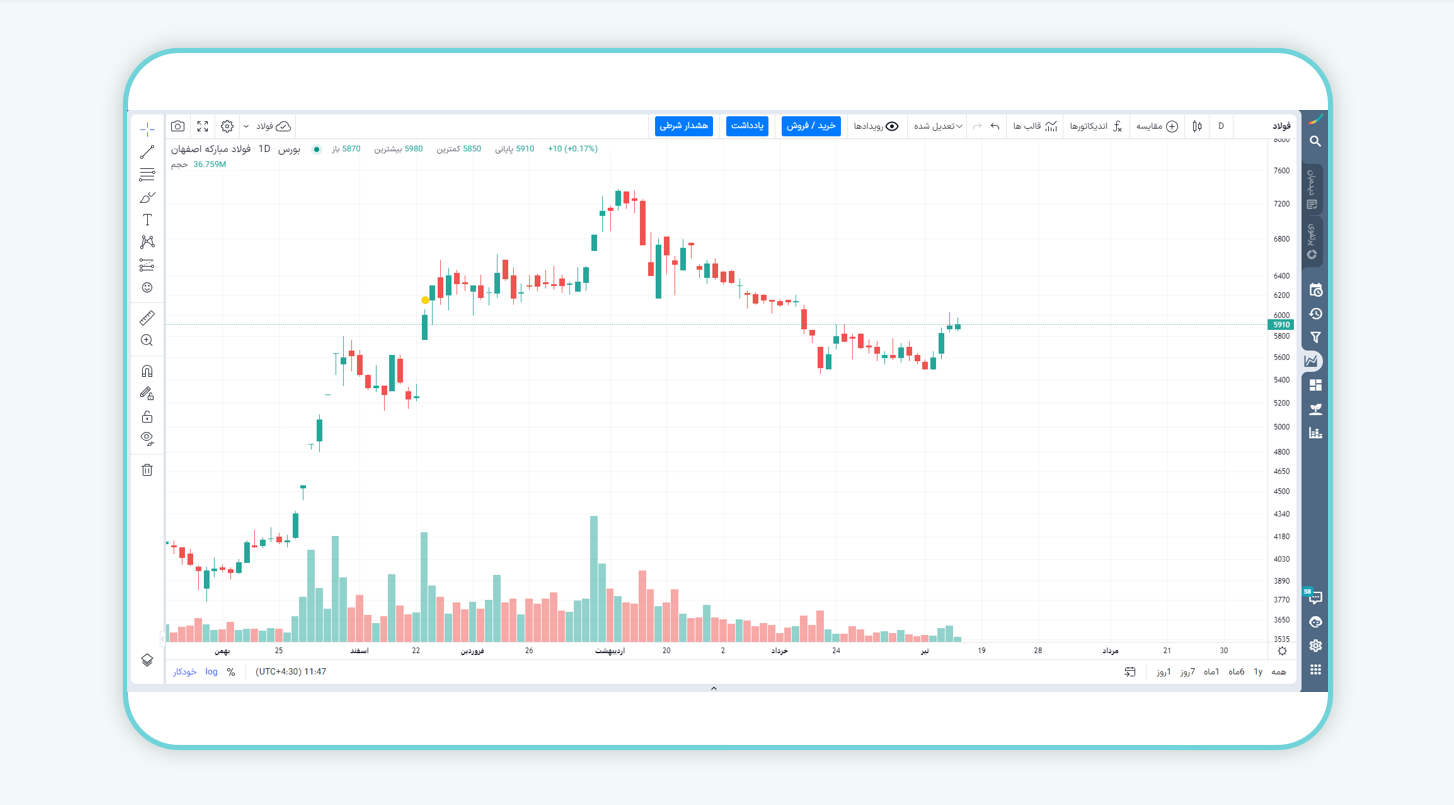Open the تعدیل شده dropdown
Viewport: 1454px width, 805px height.
(x=938, y=126)
